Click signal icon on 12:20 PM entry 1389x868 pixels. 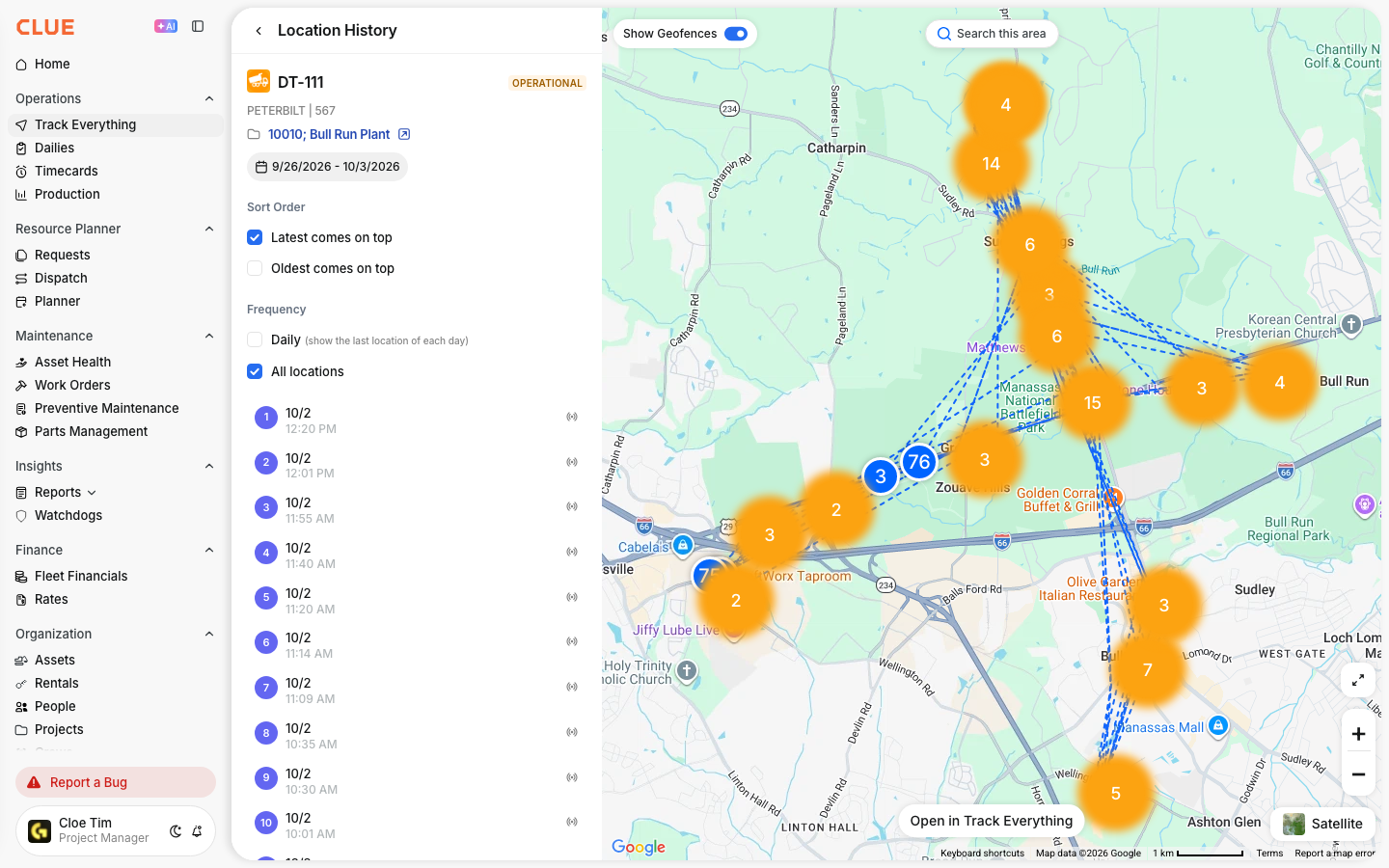572,417
